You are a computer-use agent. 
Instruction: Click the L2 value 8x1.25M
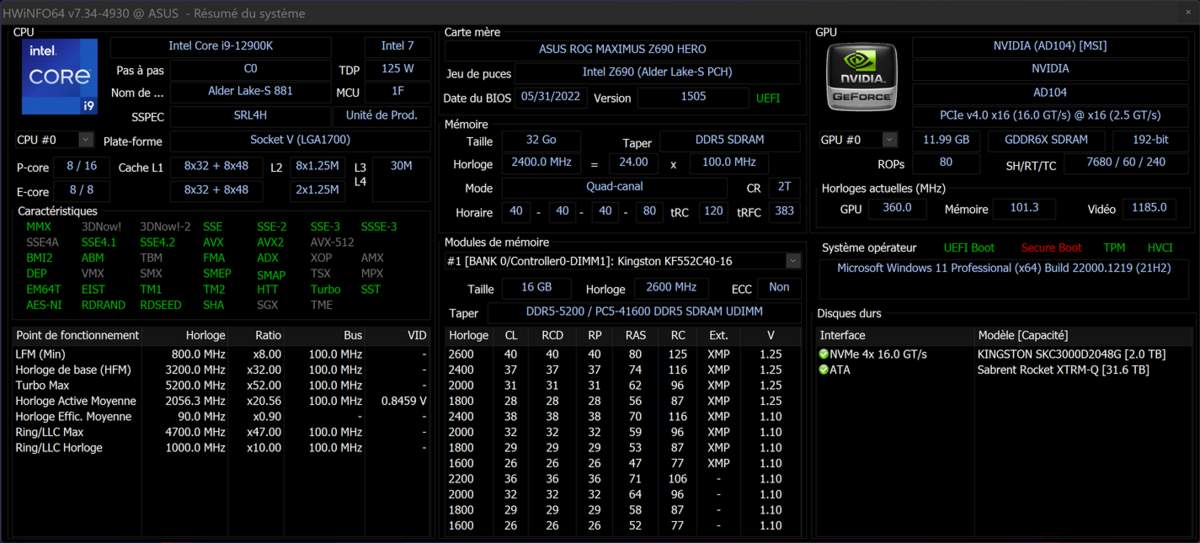pyautogui.click(x=317, y=166)
